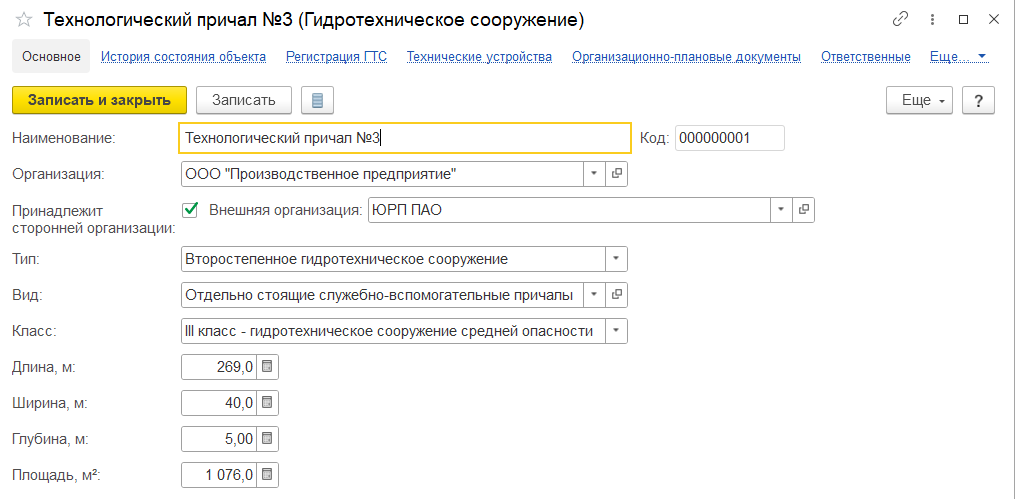Open calculator for Глубина field

(267, 439)
